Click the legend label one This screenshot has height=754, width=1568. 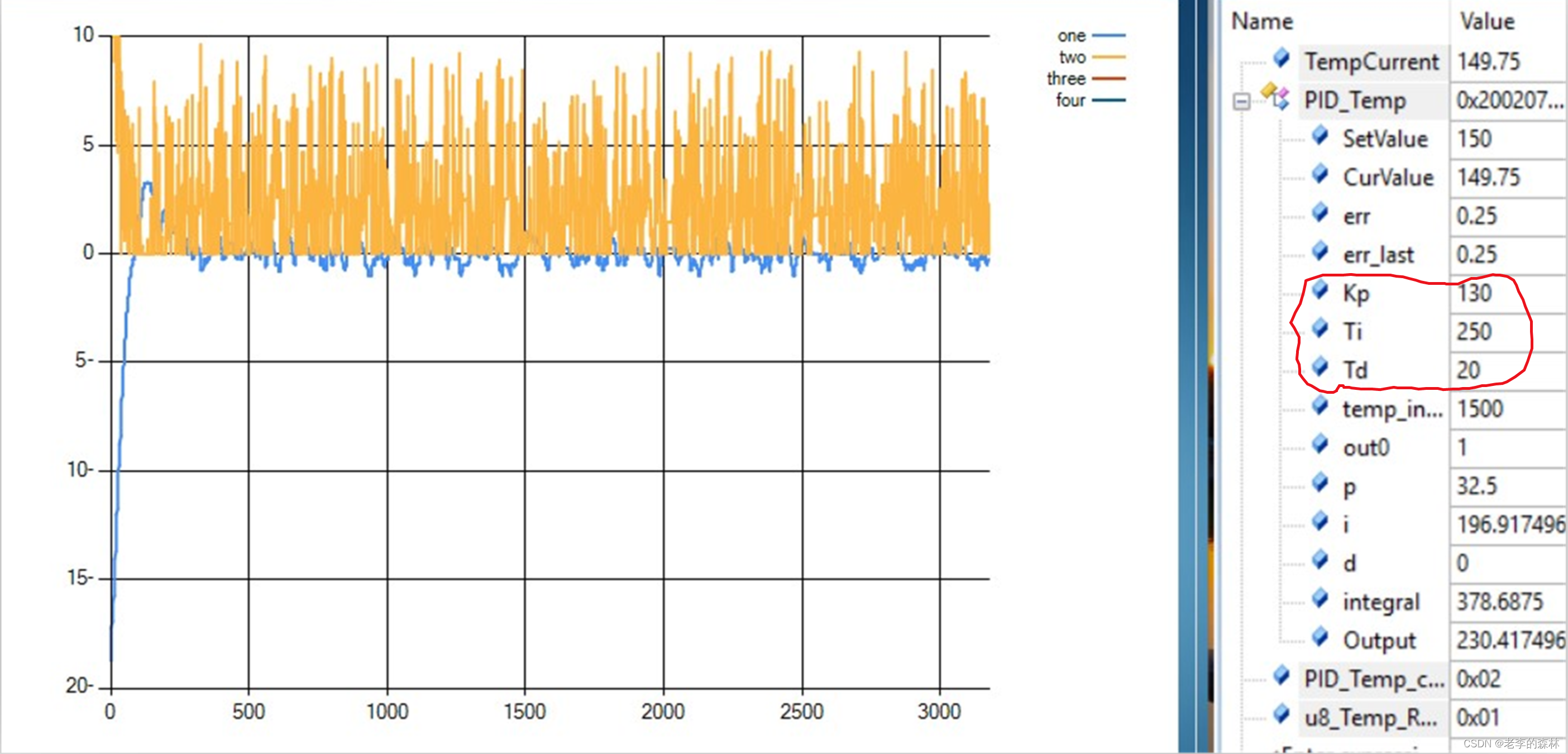tap(1072, 36)
